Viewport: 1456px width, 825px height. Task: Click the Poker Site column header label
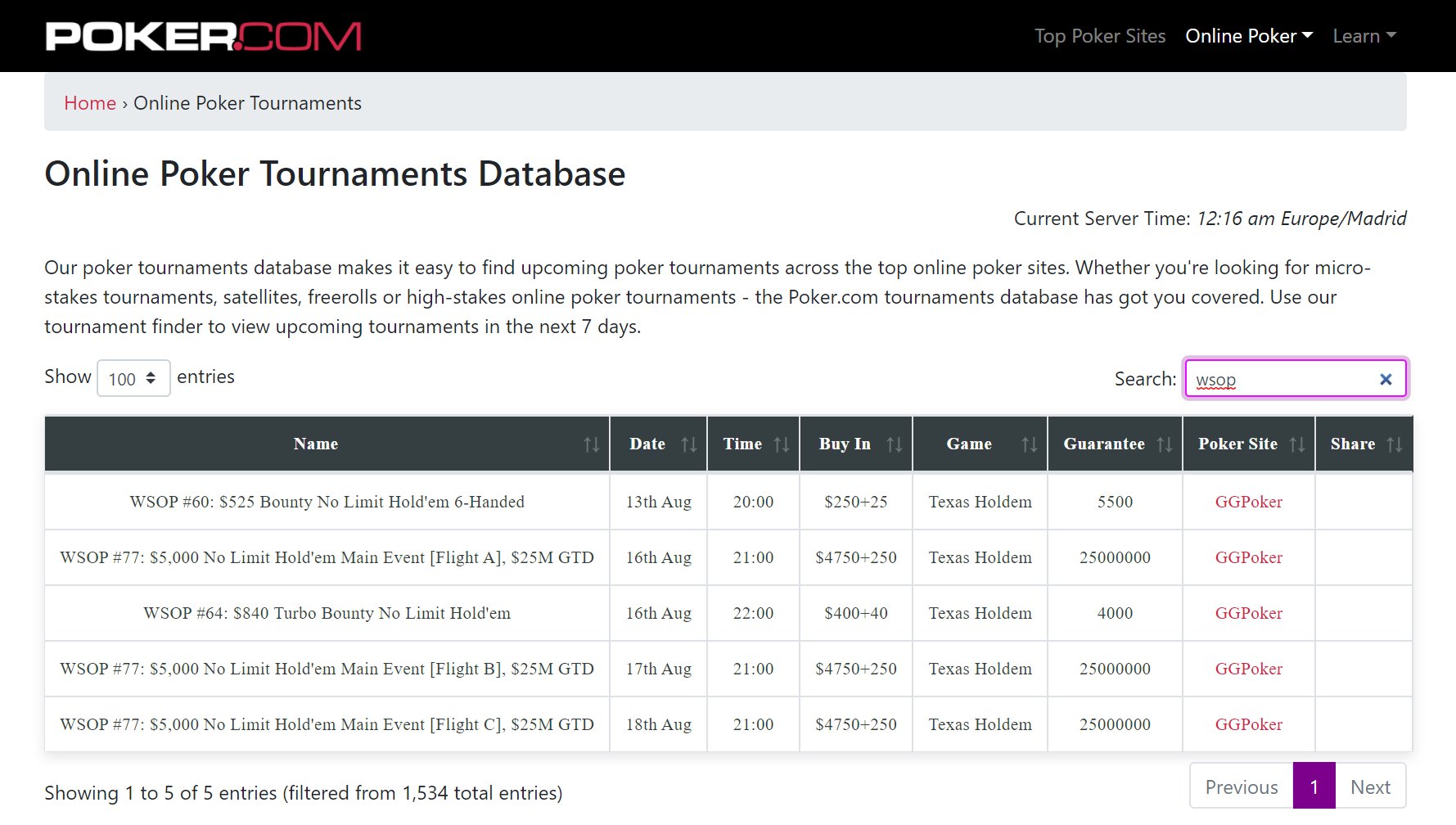(x=1238, y=444)
